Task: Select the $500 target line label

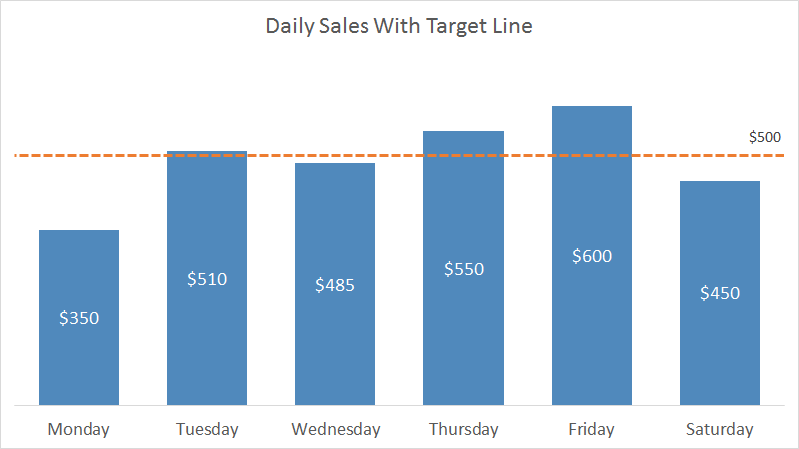Action: pos(765,137)
